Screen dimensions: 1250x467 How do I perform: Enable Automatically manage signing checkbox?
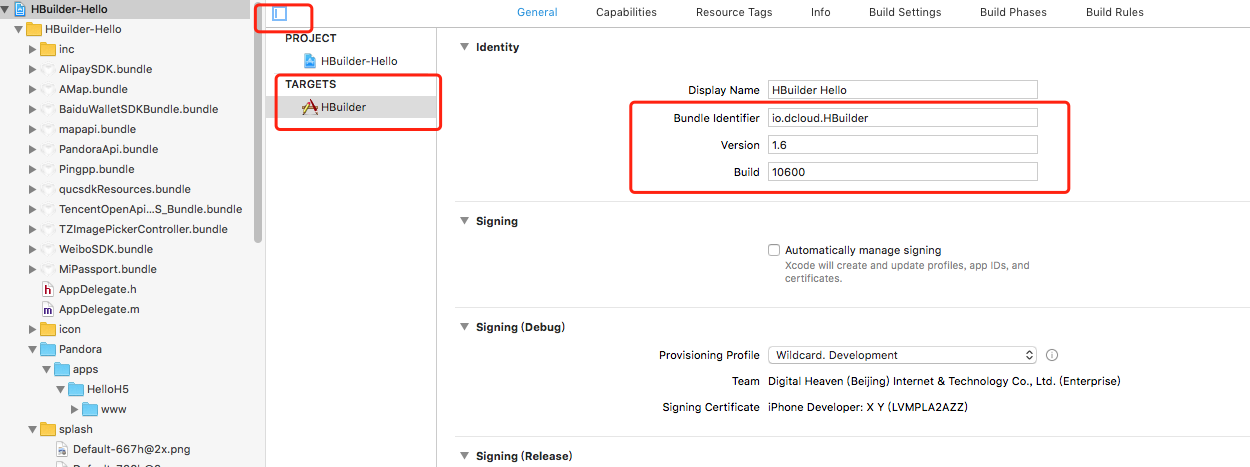point(774,250)
